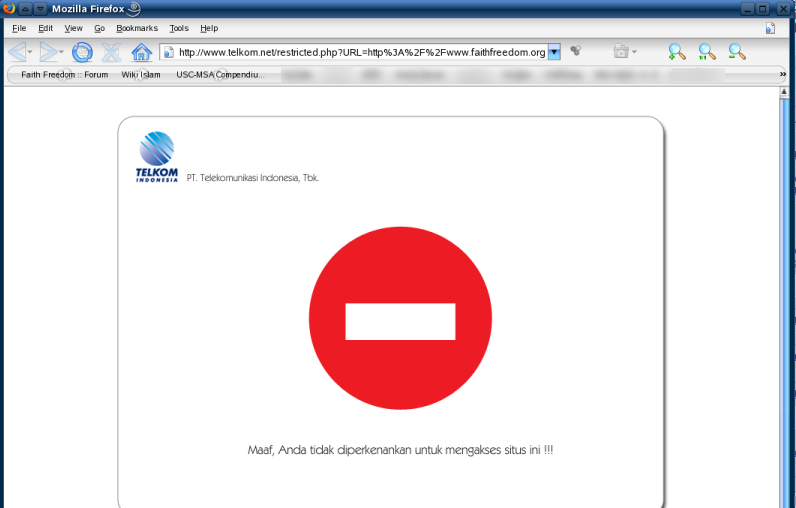Click the vertical scrollbar up arrow
Viewport: 796px width, 508px height.
784,93
